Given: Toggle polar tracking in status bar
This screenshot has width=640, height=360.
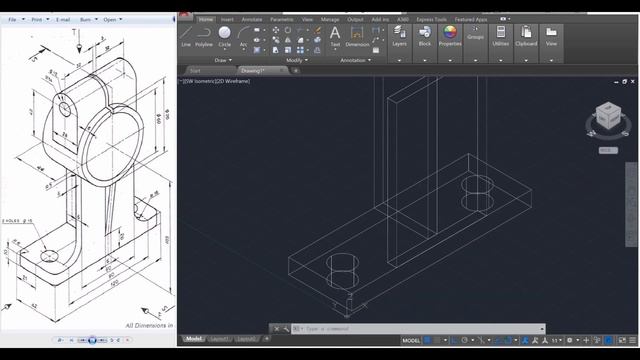Looking at the screenshot, I should tap(464, 340).
